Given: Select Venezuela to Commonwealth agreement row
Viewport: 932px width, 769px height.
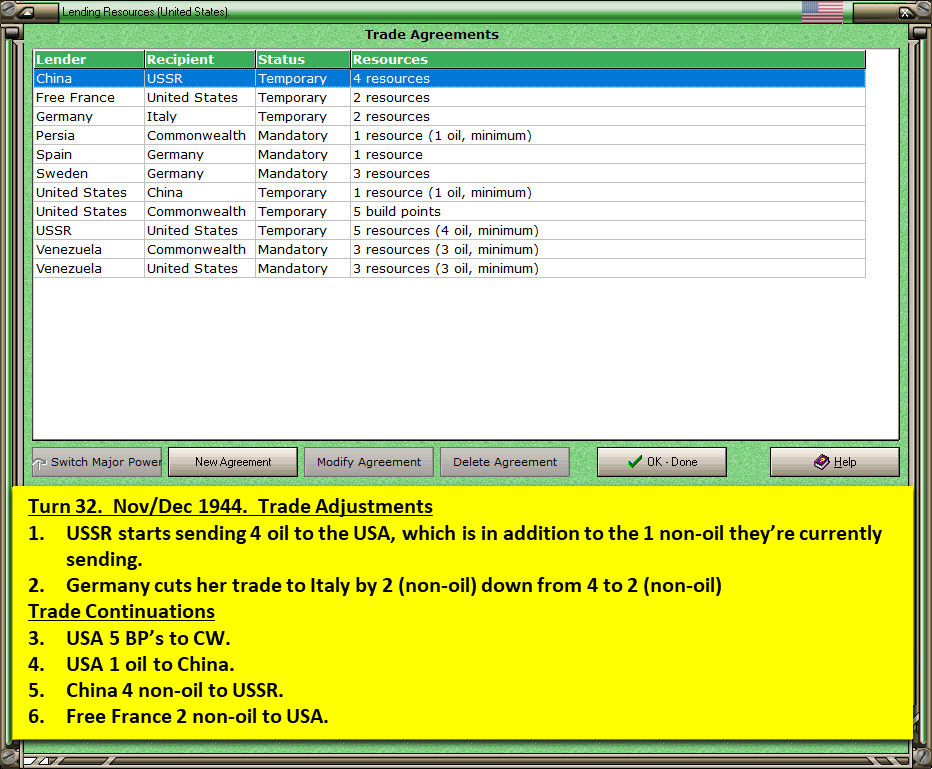Looking at the screenshot, I should click(x=449, y=250).
